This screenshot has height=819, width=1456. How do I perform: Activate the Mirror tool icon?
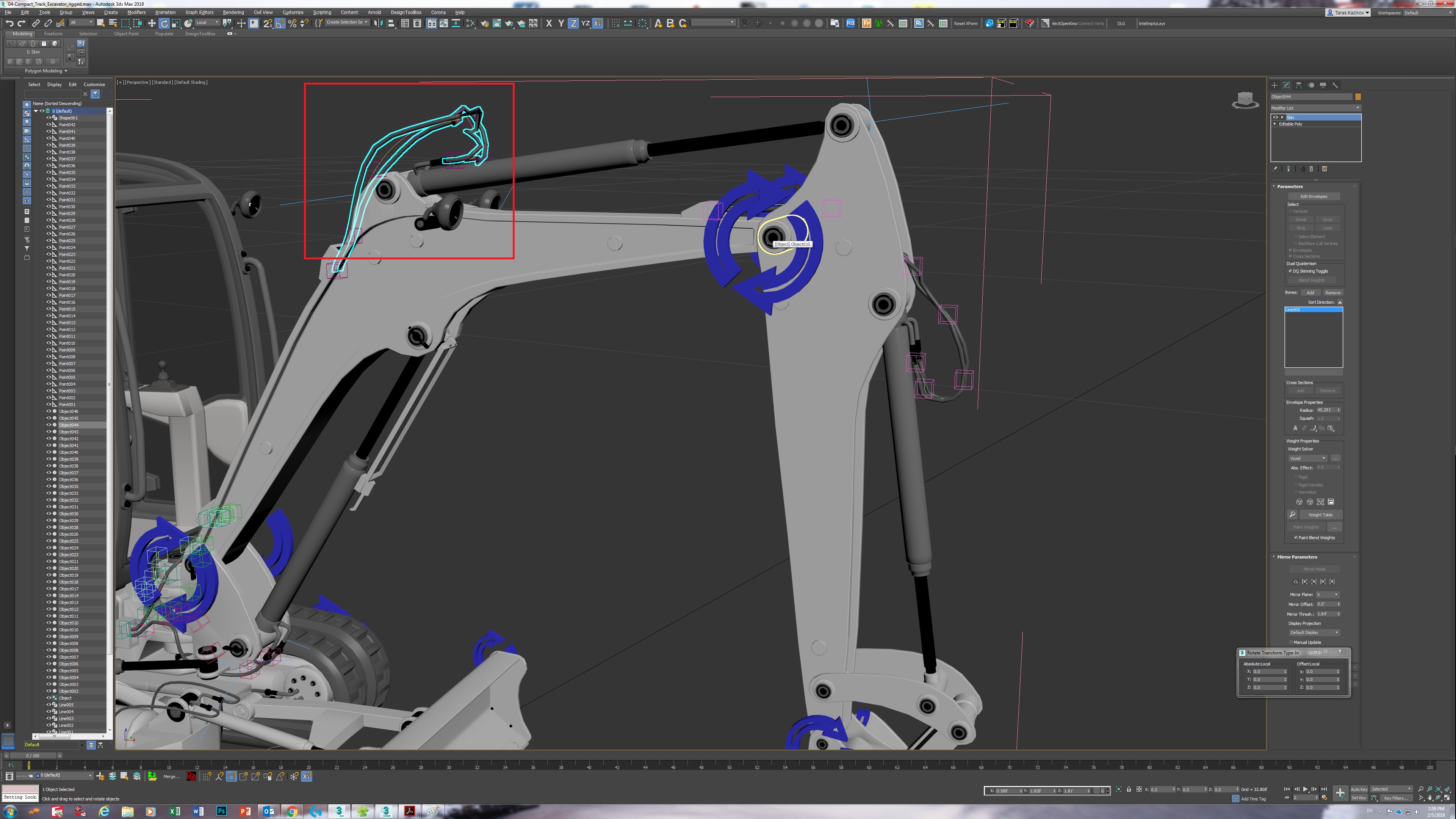tap(379, 23)
